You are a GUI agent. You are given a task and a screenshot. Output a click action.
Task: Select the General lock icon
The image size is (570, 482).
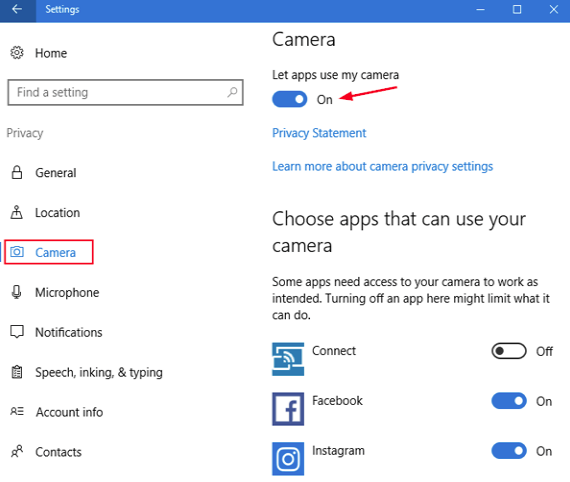pyautogui.click(x=17, y=172)
